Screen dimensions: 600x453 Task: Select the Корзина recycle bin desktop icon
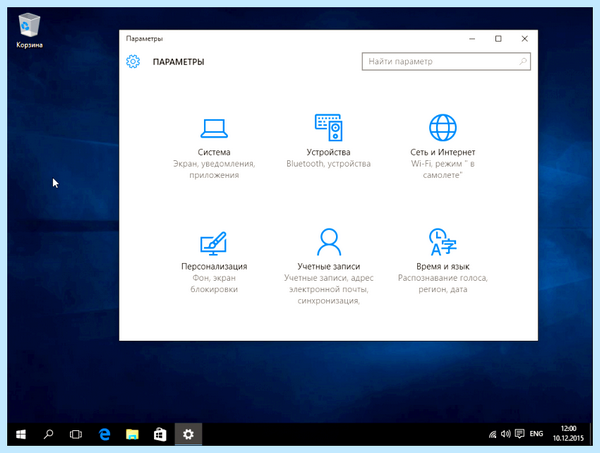[x=29, y=31]
